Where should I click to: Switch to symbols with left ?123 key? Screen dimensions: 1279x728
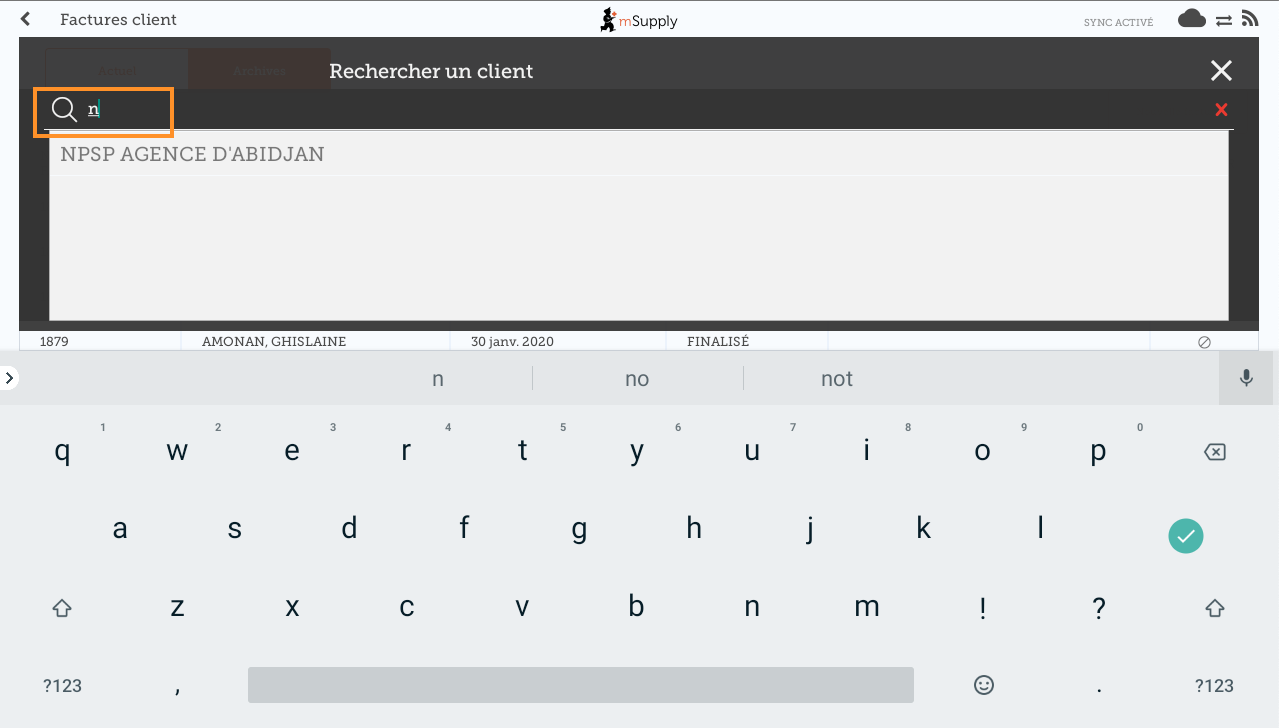[x=62, y=685]
